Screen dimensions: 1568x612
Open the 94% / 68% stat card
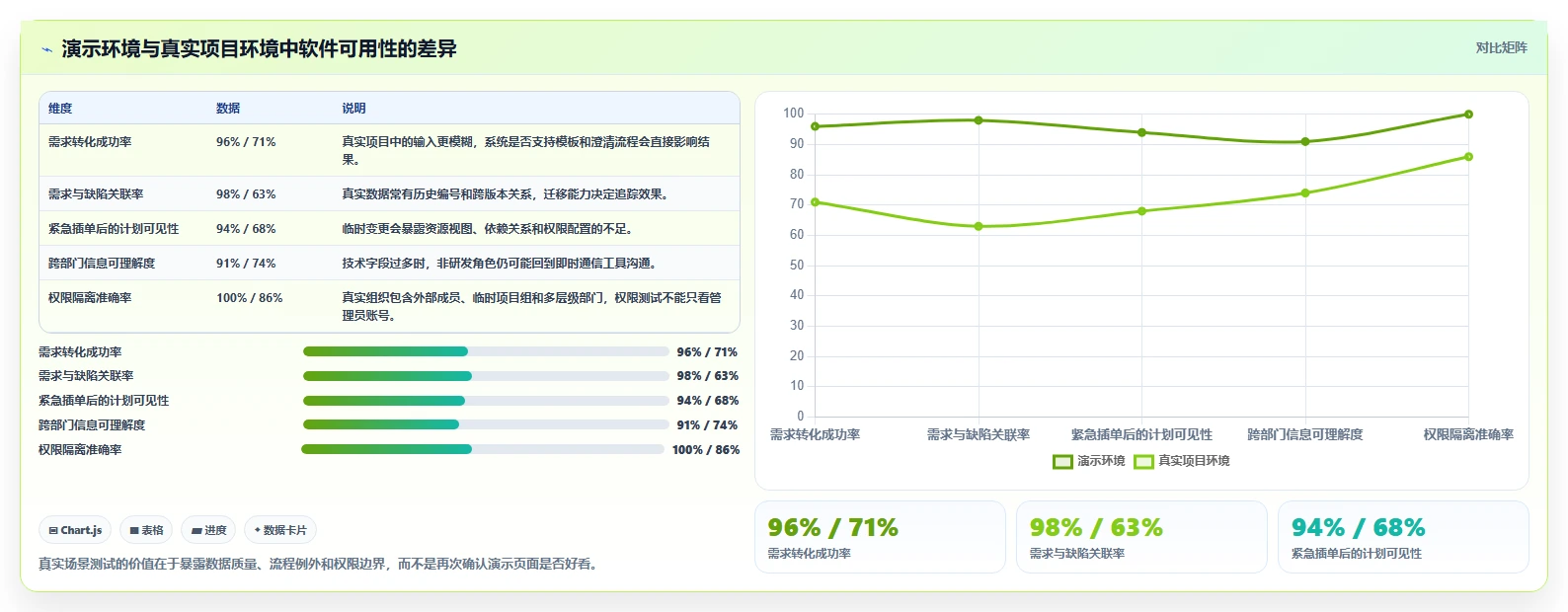[1403, 537]
